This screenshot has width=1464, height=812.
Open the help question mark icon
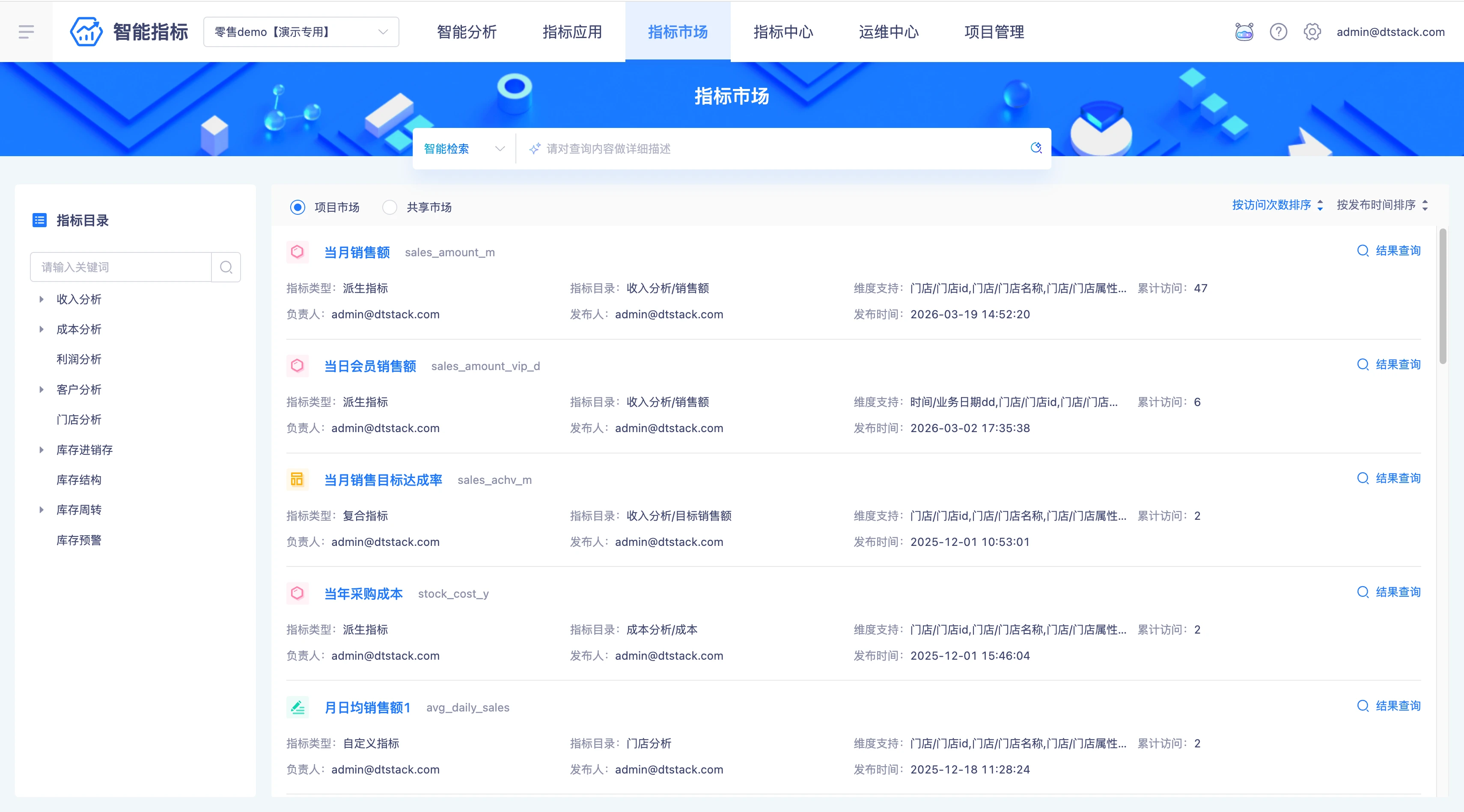pyautogui.click(x=1278, y=32)
